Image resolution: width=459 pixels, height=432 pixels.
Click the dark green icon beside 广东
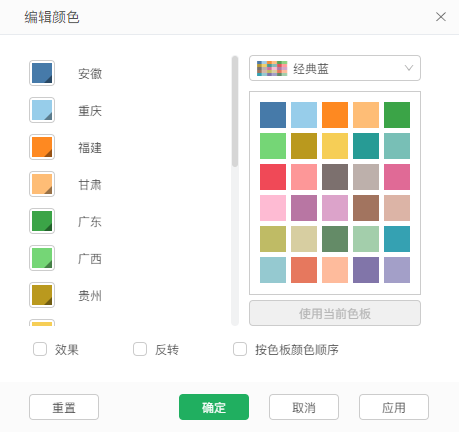point(42,221)
